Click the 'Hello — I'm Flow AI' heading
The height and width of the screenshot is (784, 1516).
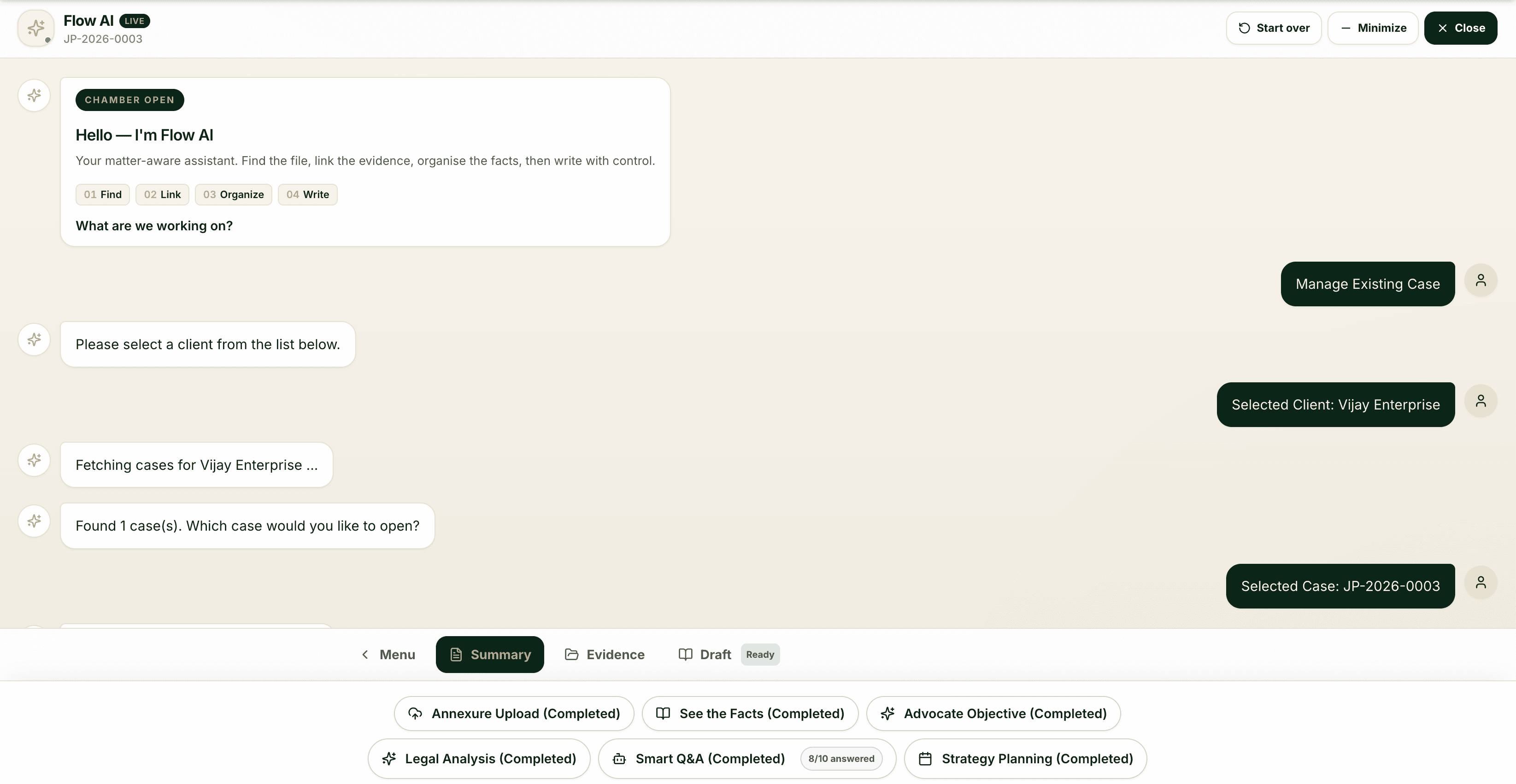click(x=144, y=135)
